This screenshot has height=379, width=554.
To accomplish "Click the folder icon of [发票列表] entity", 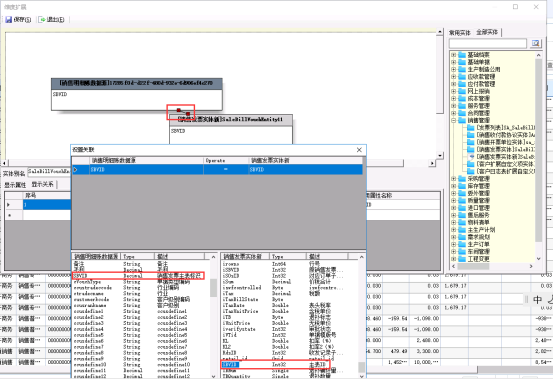I will [471, 128].
